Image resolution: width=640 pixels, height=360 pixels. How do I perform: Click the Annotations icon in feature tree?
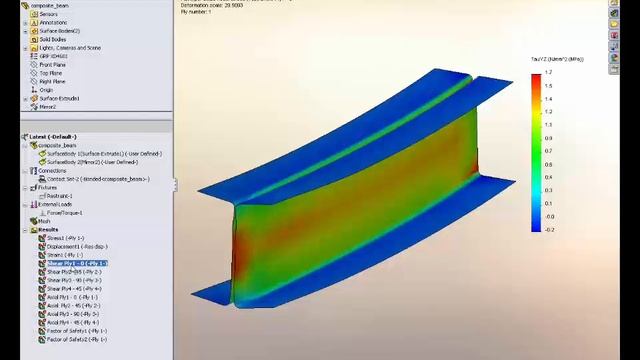click(34, 22)
